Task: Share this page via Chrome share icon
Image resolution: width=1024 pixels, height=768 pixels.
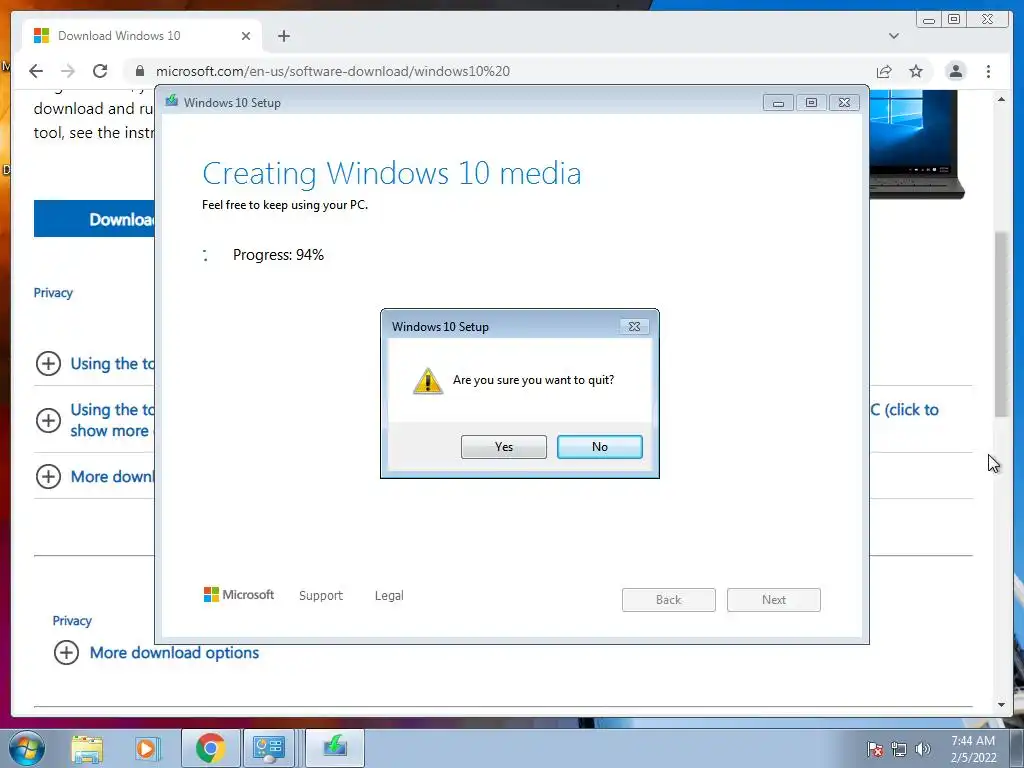Action: click(884, 71)
